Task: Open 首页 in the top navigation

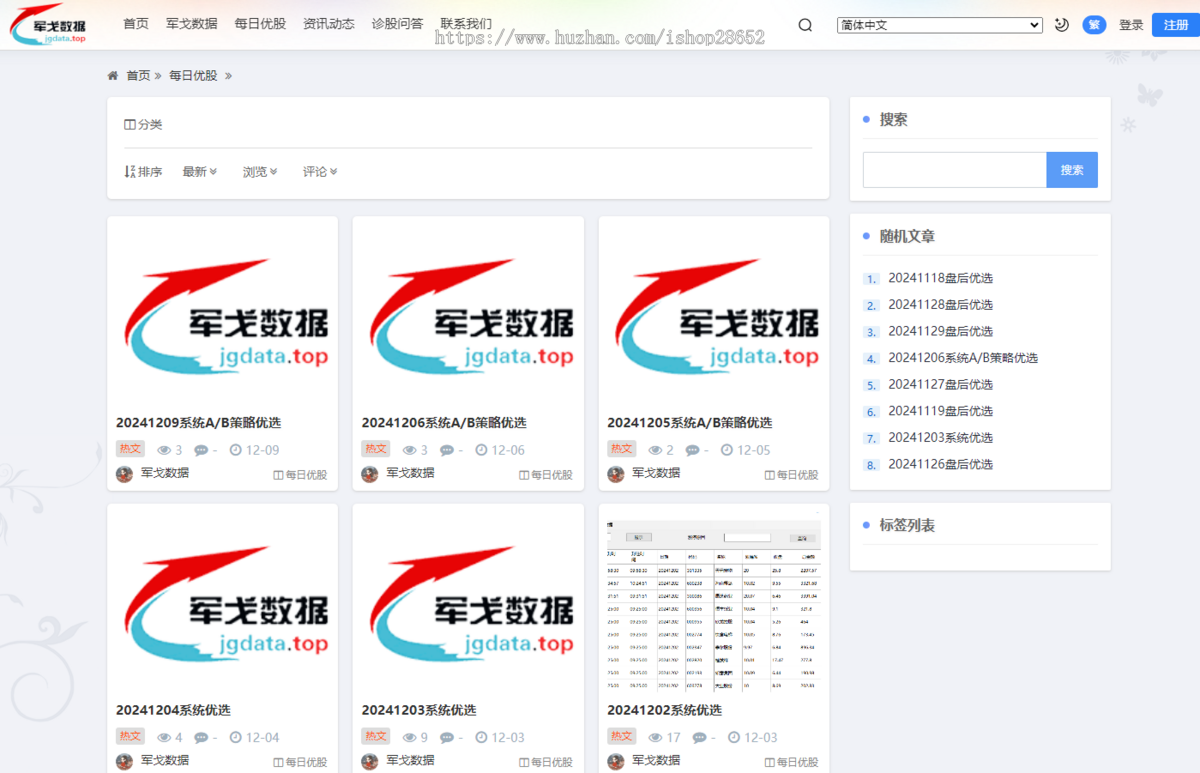Action: click(x=136, y=24)
